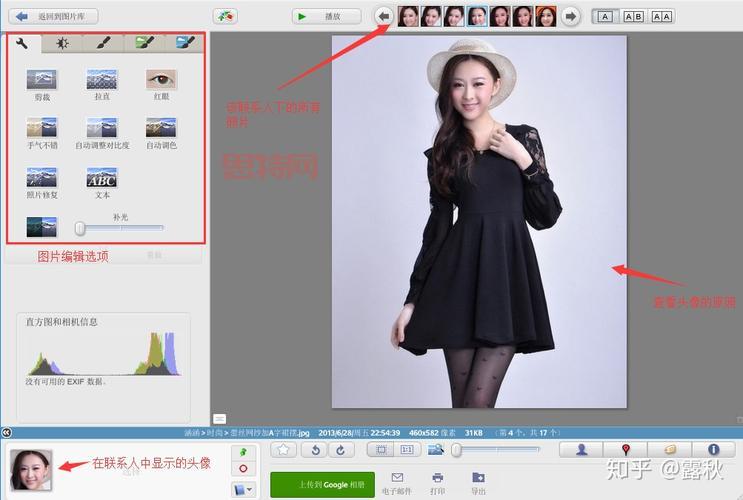Open the paintbrush effects tab
743x500 pixels.
click(103, 44)
